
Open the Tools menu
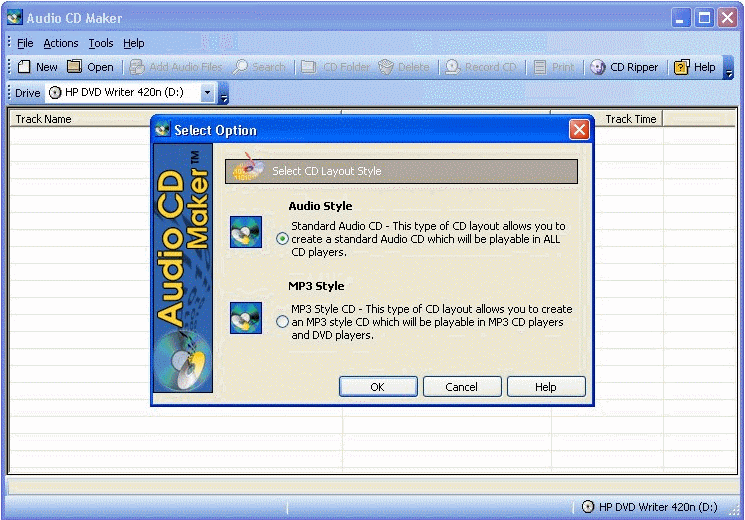(x=101, y=43)
